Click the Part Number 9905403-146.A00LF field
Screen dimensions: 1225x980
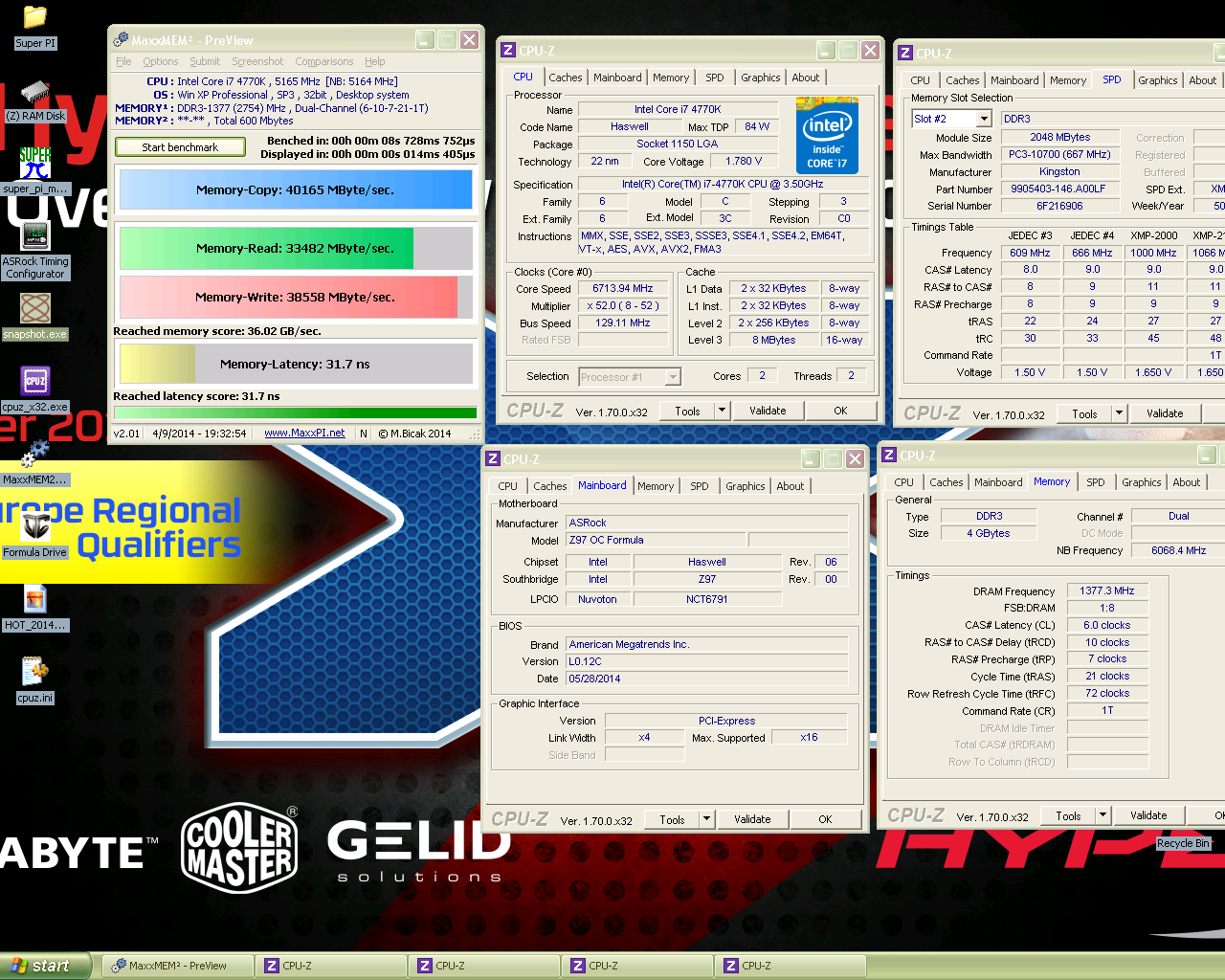tap(1059, 189)
